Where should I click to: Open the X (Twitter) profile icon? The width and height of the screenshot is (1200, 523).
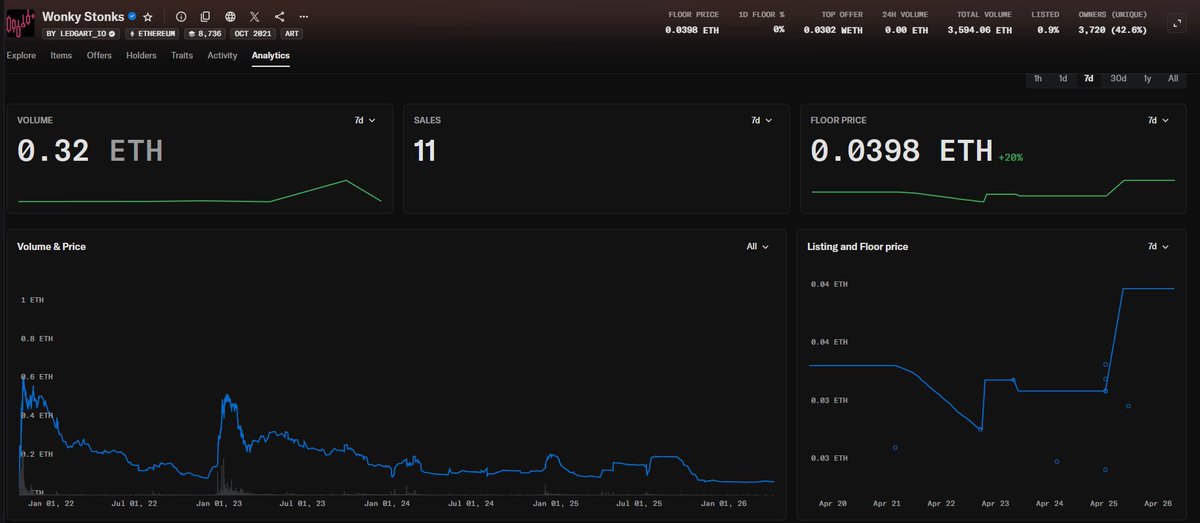coord(255,17)
